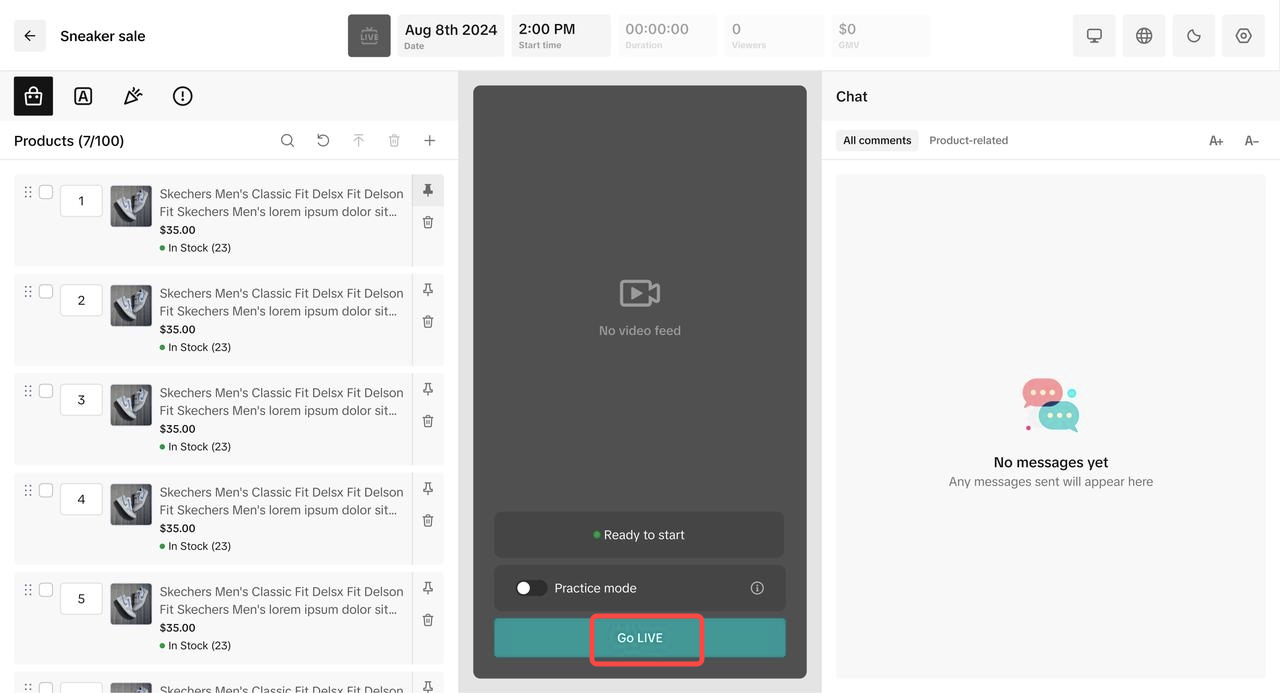This screenshot has height=693, width=1280.
Task: Open the shopping bag products tab
Action: click(33, 96)
